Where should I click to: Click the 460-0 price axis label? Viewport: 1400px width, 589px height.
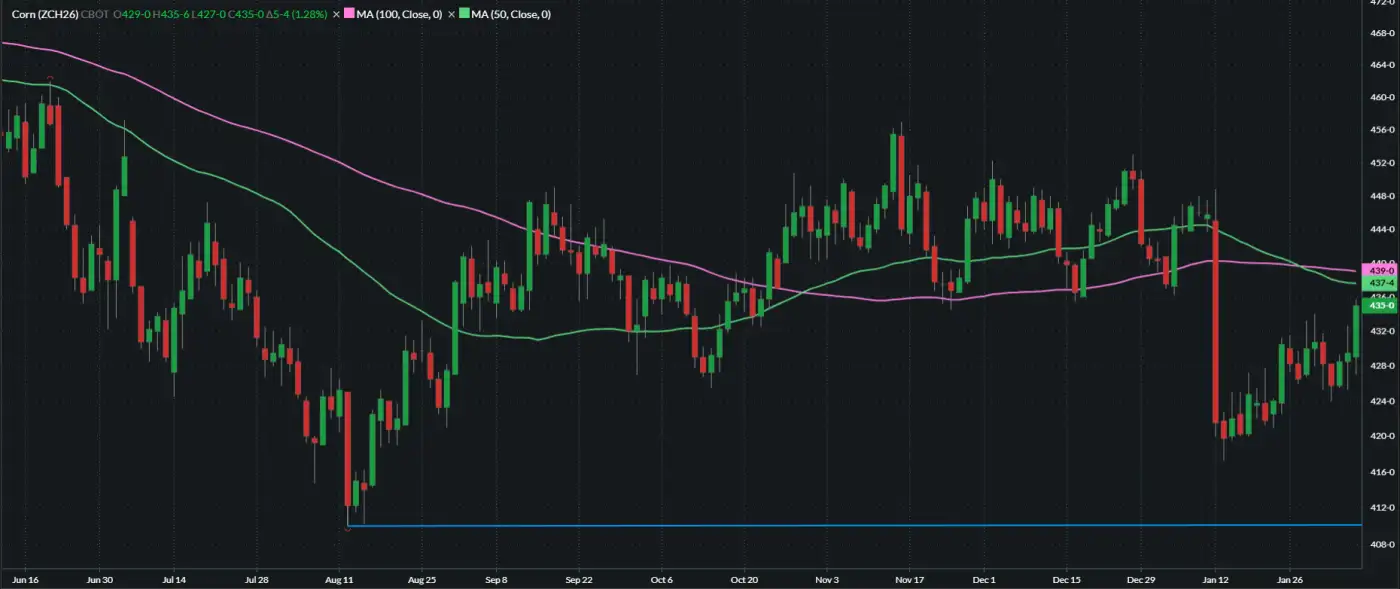pyautogui.click(x=1381, y=98)
